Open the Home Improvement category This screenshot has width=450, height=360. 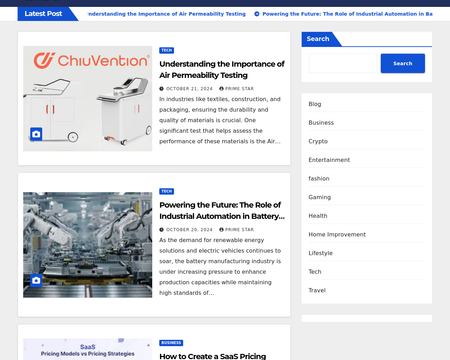337,235
